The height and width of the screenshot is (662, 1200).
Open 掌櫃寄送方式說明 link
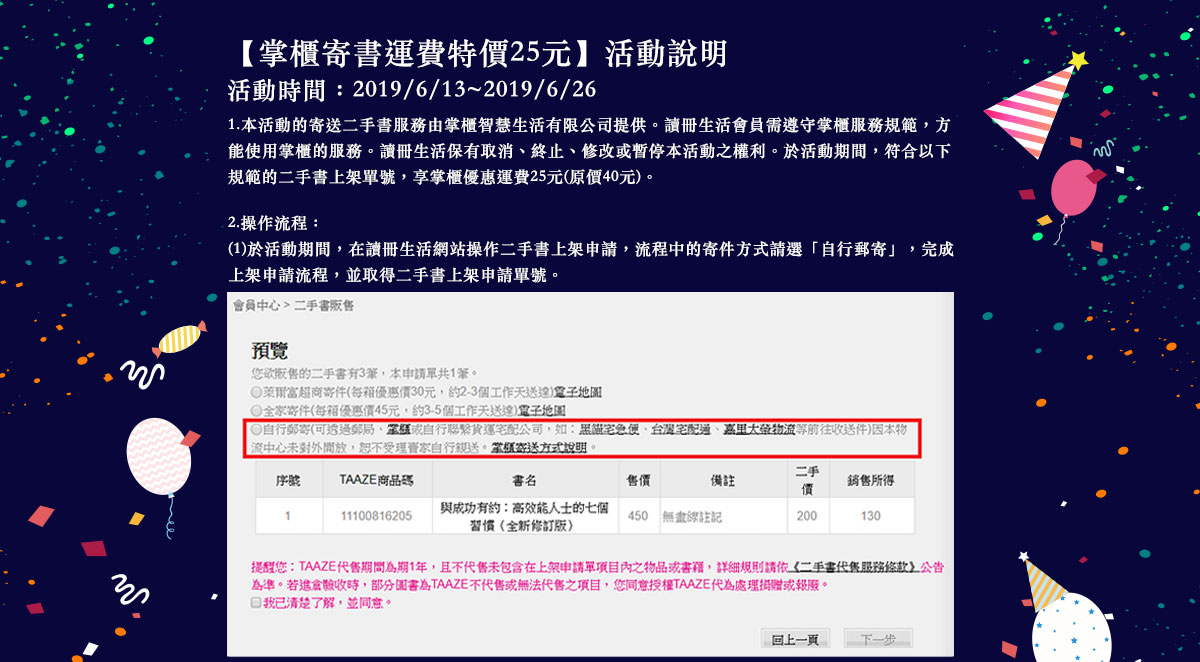pyautogui.click(x=538, y=447)
